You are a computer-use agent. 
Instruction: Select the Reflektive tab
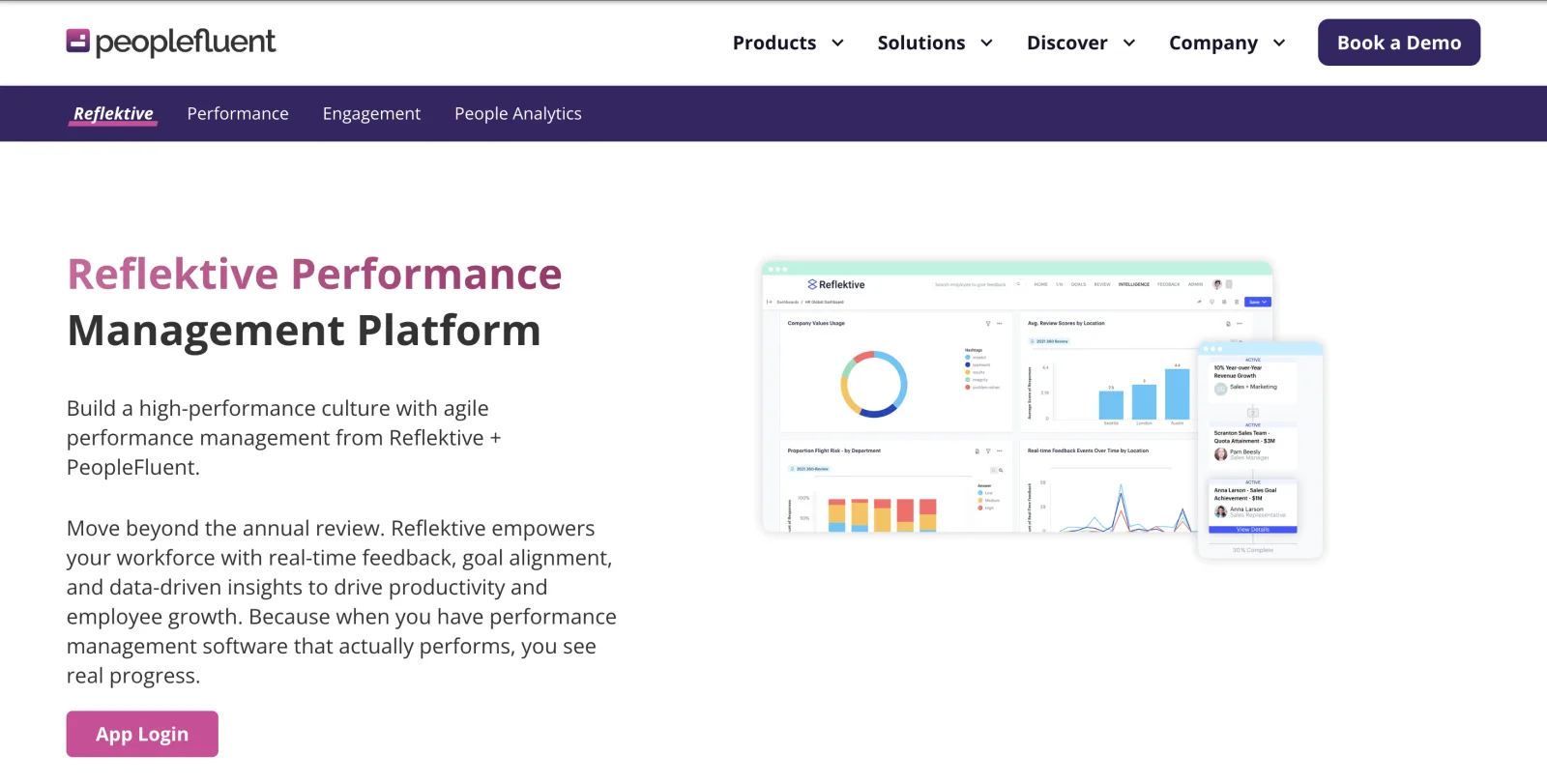tap(113, 113)
